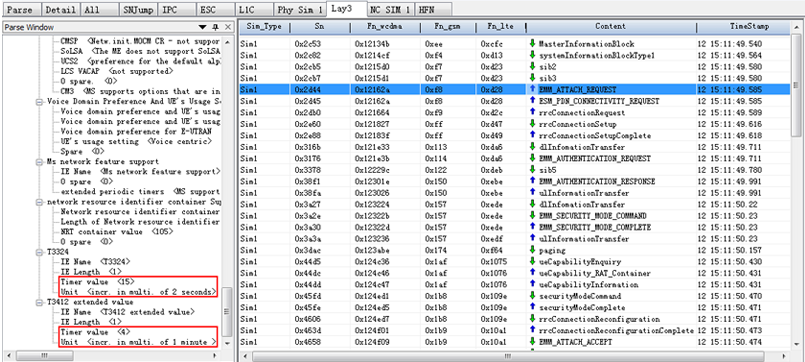Image resolution: width=805 pixels, height=362 pixels.
Task: Close the Parse Window panel
Action: (x=227, y=27)
